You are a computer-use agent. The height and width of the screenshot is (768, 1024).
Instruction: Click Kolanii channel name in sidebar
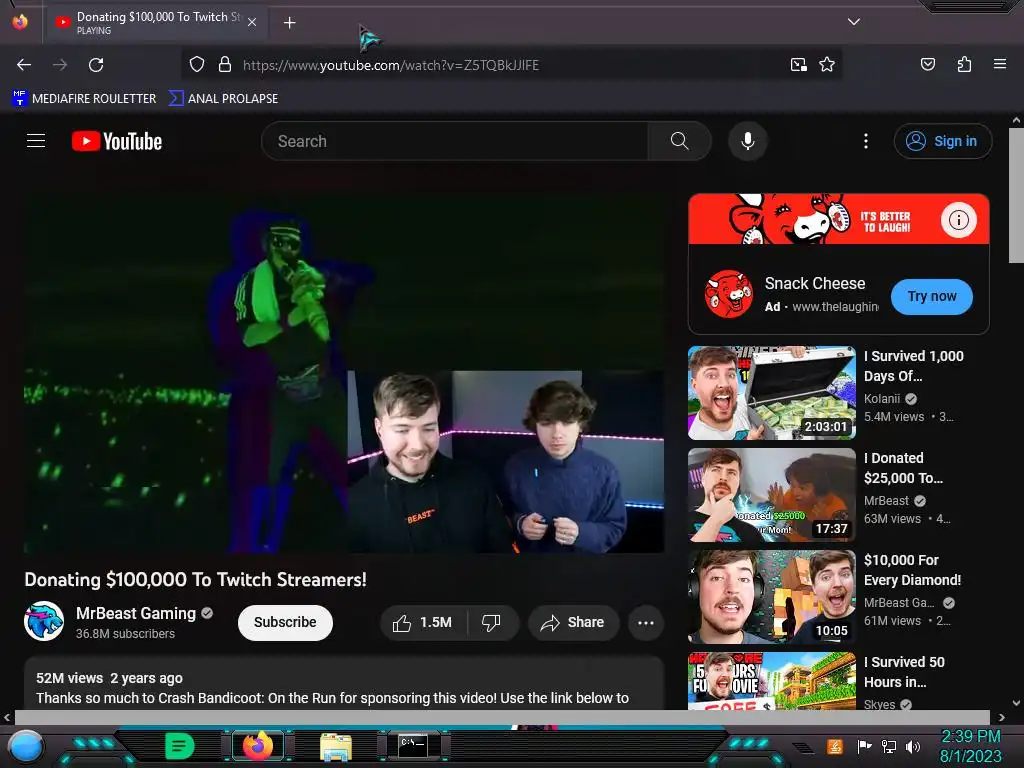pyautogui.click(x=882, y=398)
